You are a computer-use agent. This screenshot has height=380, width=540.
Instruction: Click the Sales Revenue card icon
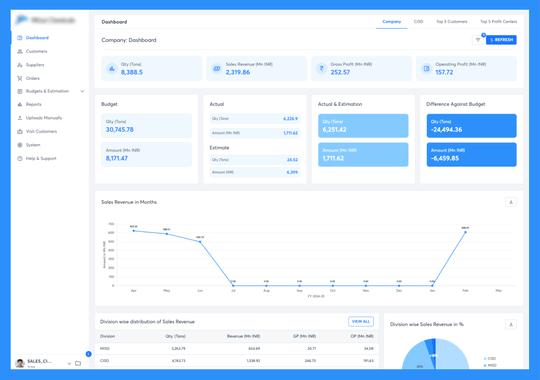[217, 69]
